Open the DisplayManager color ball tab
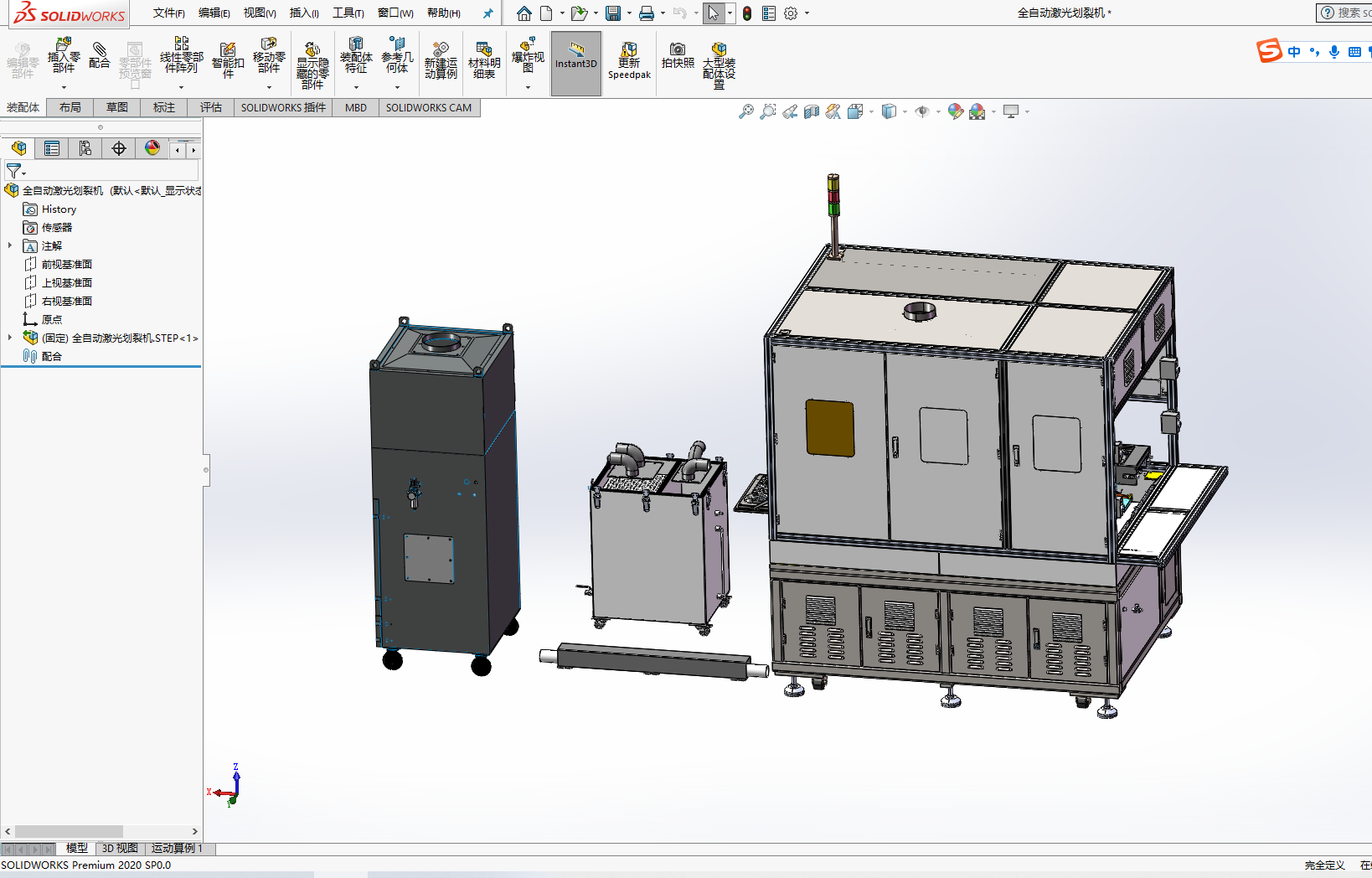 [152, 148]
